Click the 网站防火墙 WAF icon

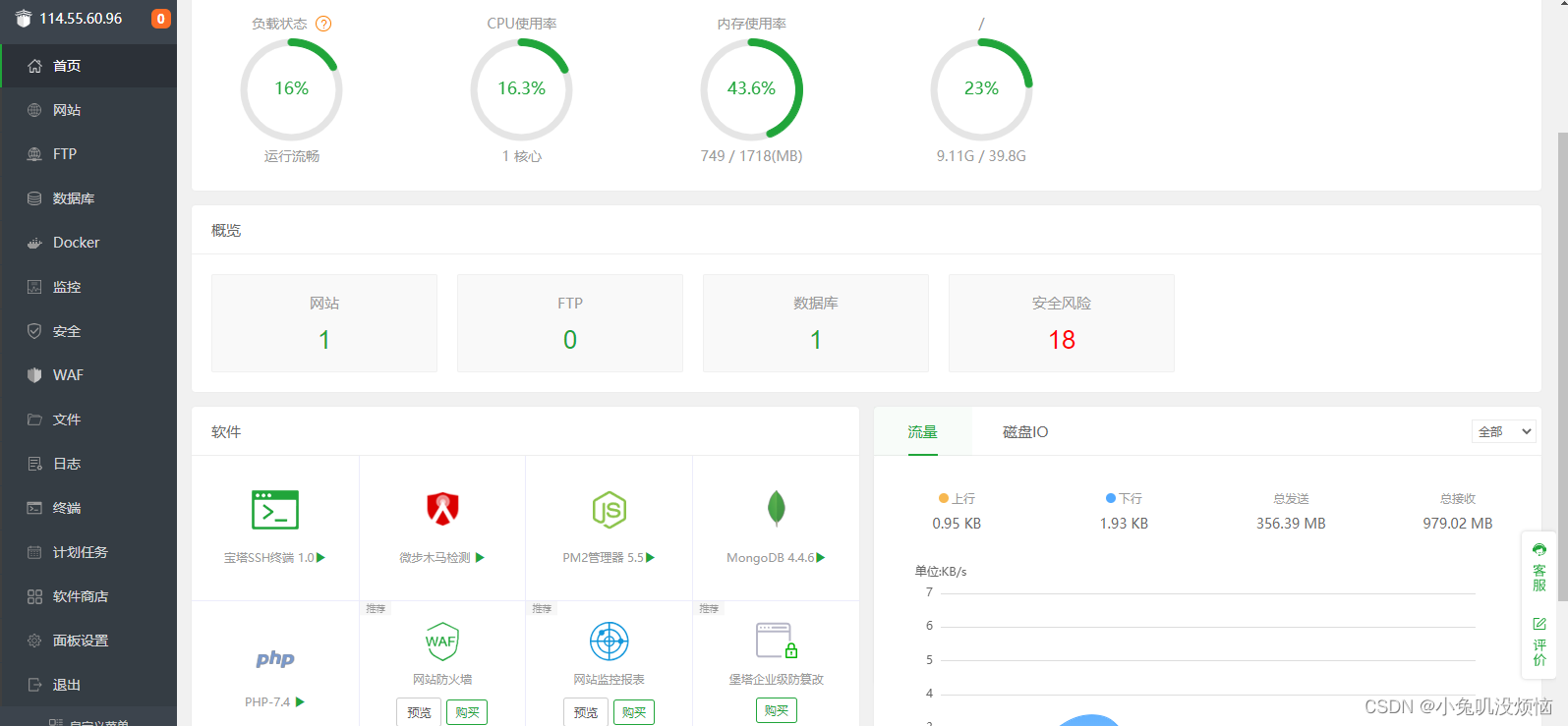tap(442, 642)
